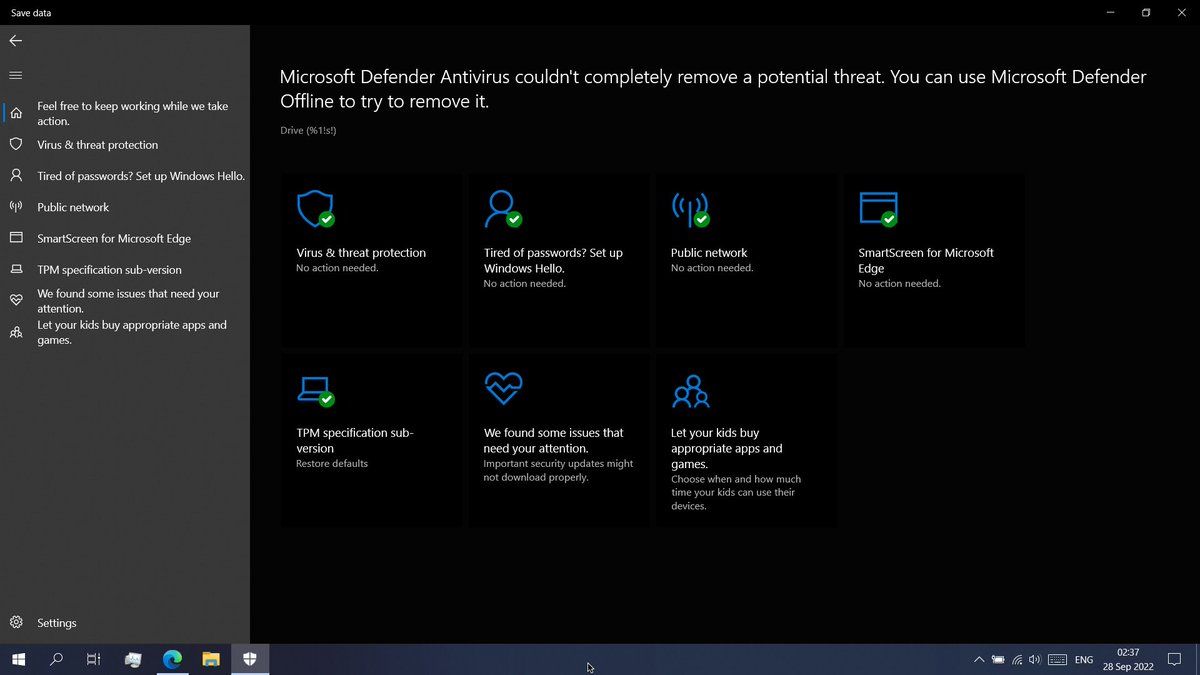This screenshot has width=1200, height=675.
Task: Open the kids apps and games family tile
Action: click(746, 441)
